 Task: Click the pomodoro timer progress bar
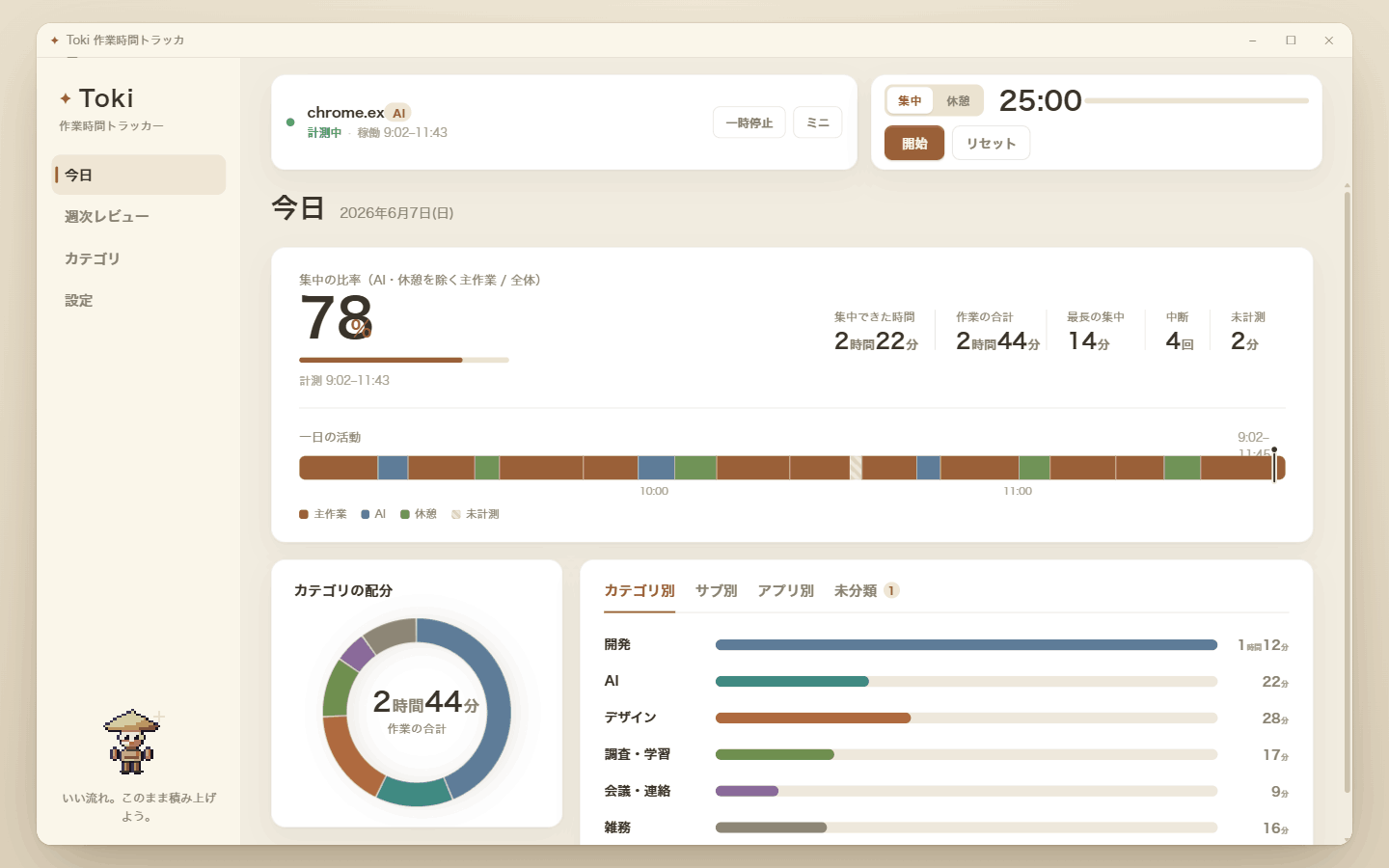(1196, 100)
